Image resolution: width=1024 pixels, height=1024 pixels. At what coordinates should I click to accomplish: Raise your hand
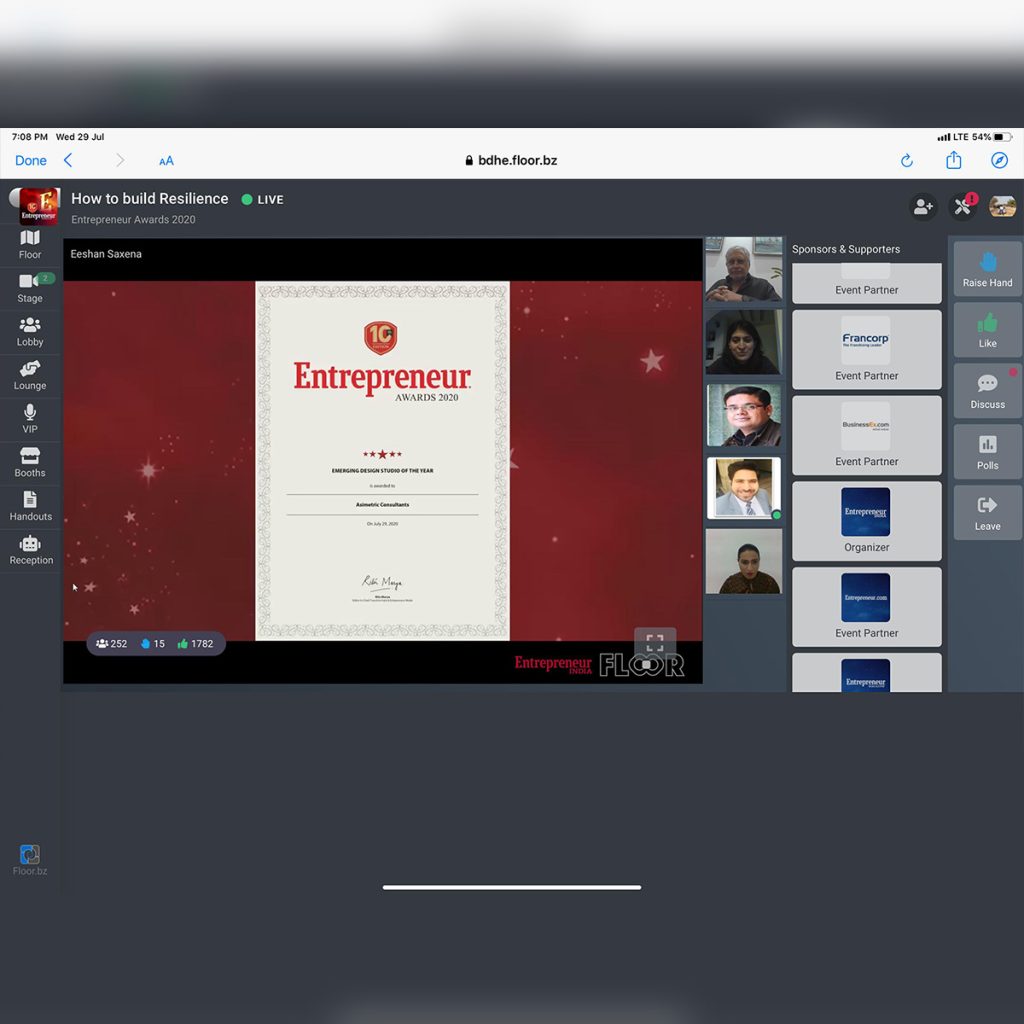tap(987, 270)
